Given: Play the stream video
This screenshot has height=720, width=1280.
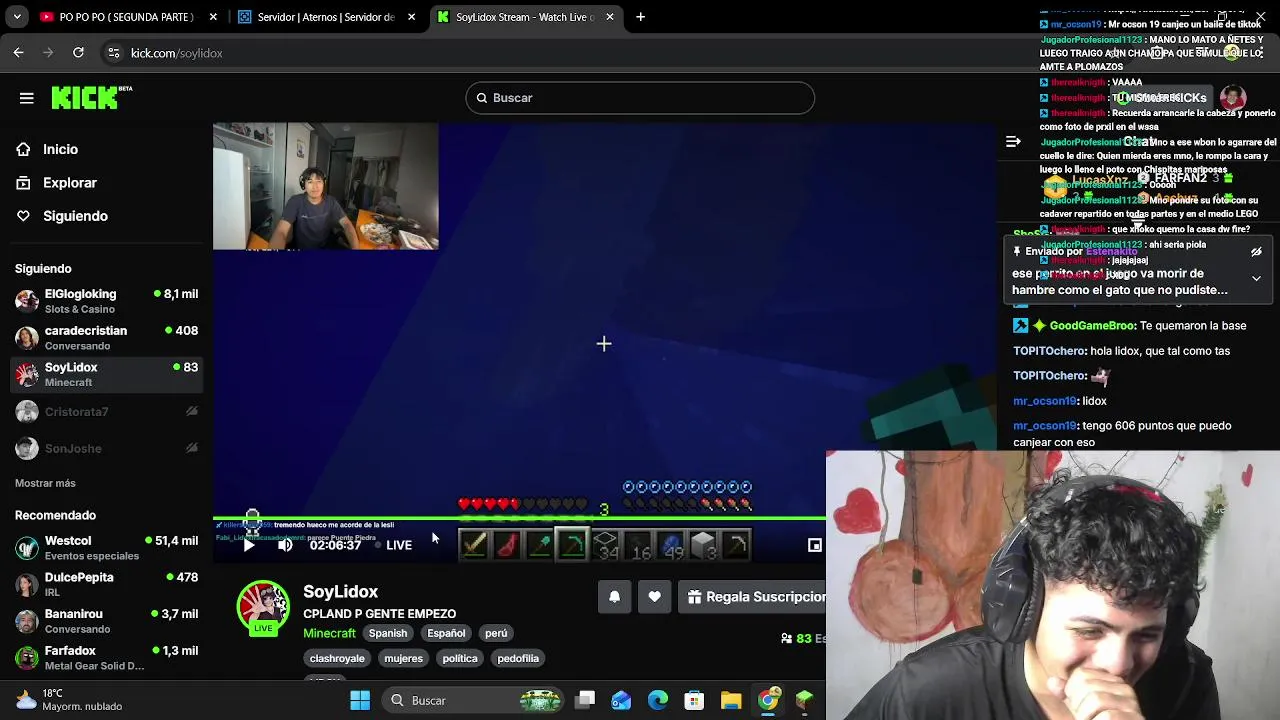Looking at the screenshot, I should 249,545.
